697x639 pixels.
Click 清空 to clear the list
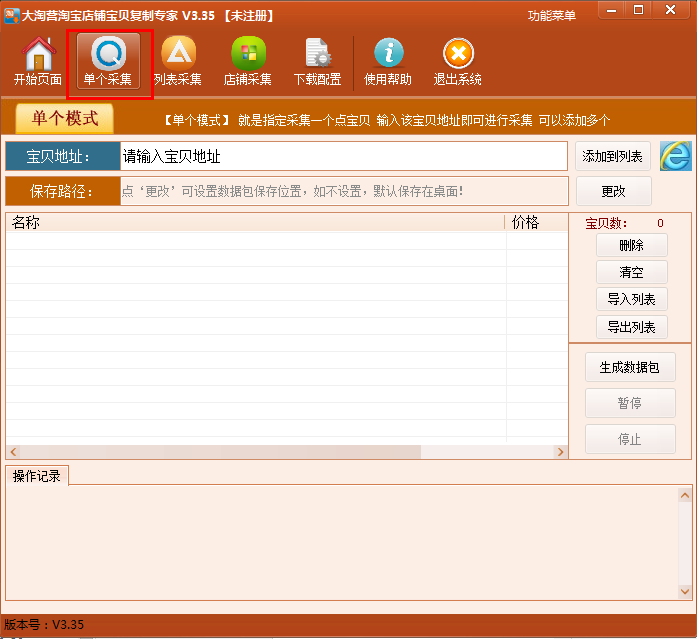[x=631, y=272]
